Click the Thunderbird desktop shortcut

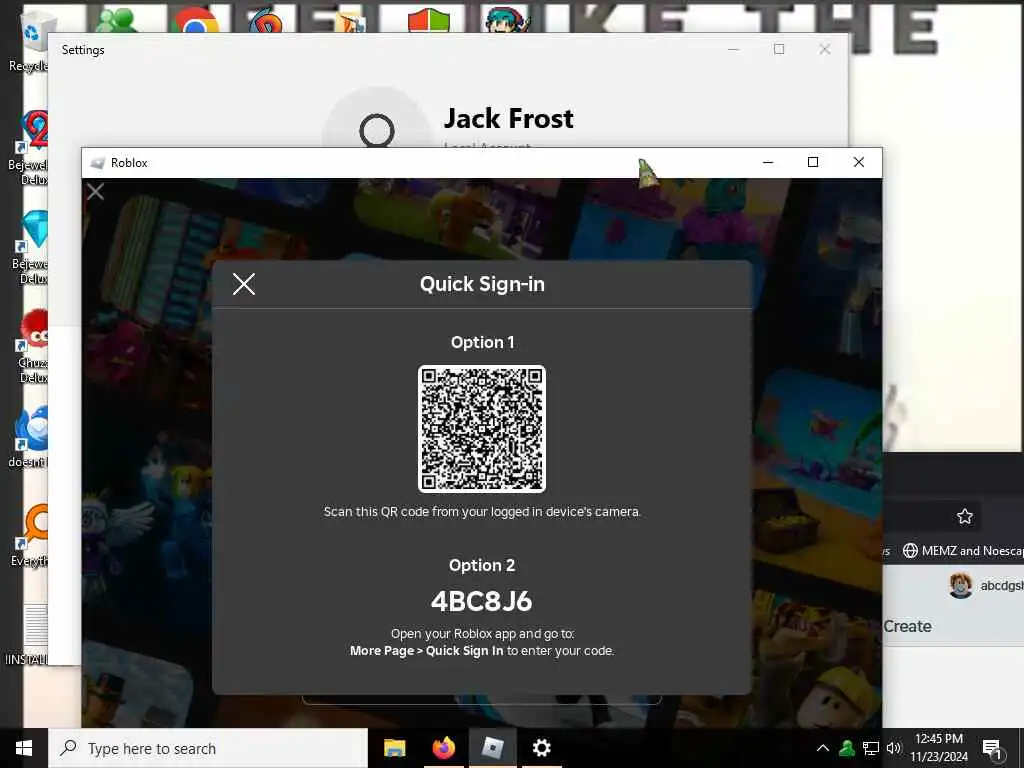tap(29, 436)
